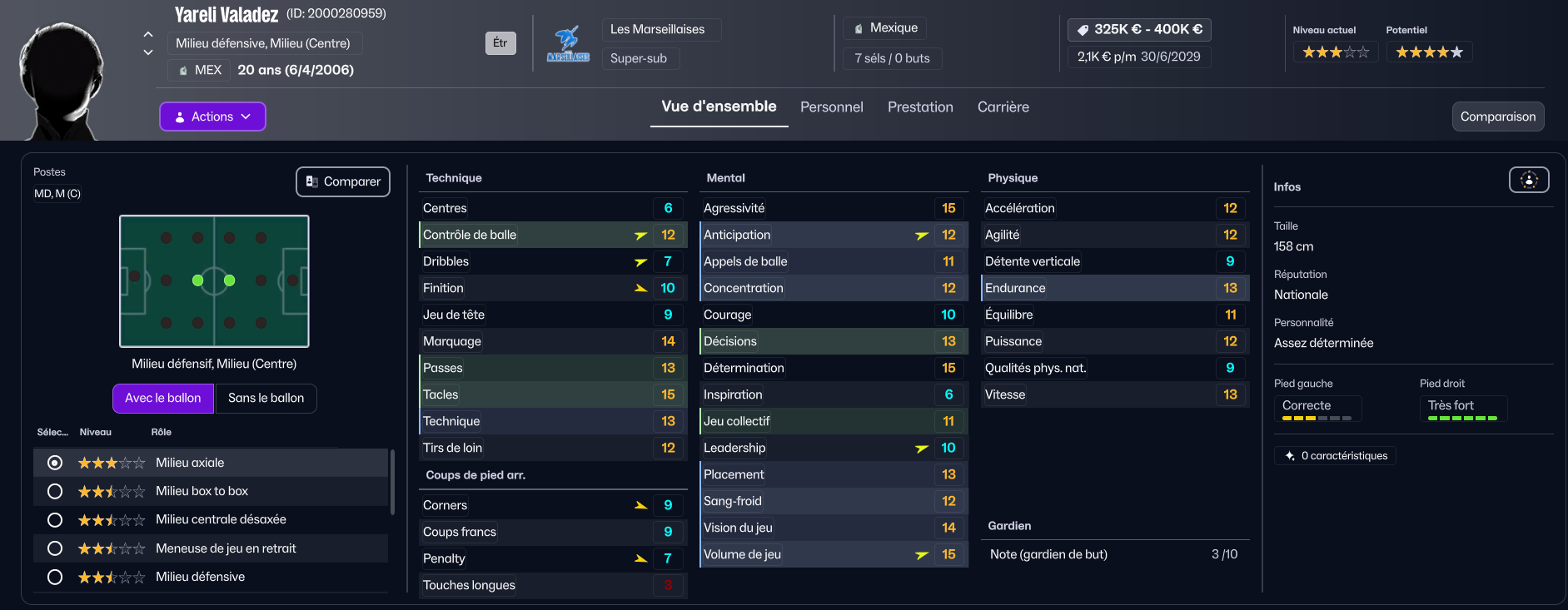Select the Milieu box to box radio
Screen dimensions: 1568x610
coord(55,491)
